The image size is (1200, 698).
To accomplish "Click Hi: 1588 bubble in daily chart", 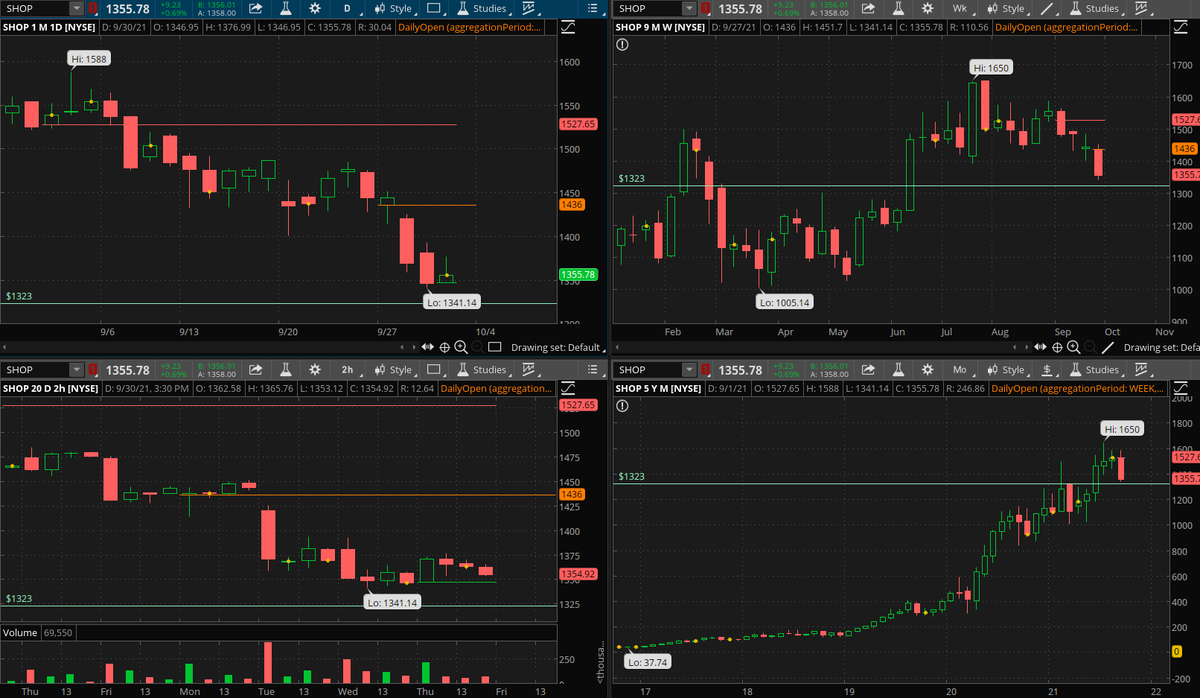I will (x=89, y=59).
